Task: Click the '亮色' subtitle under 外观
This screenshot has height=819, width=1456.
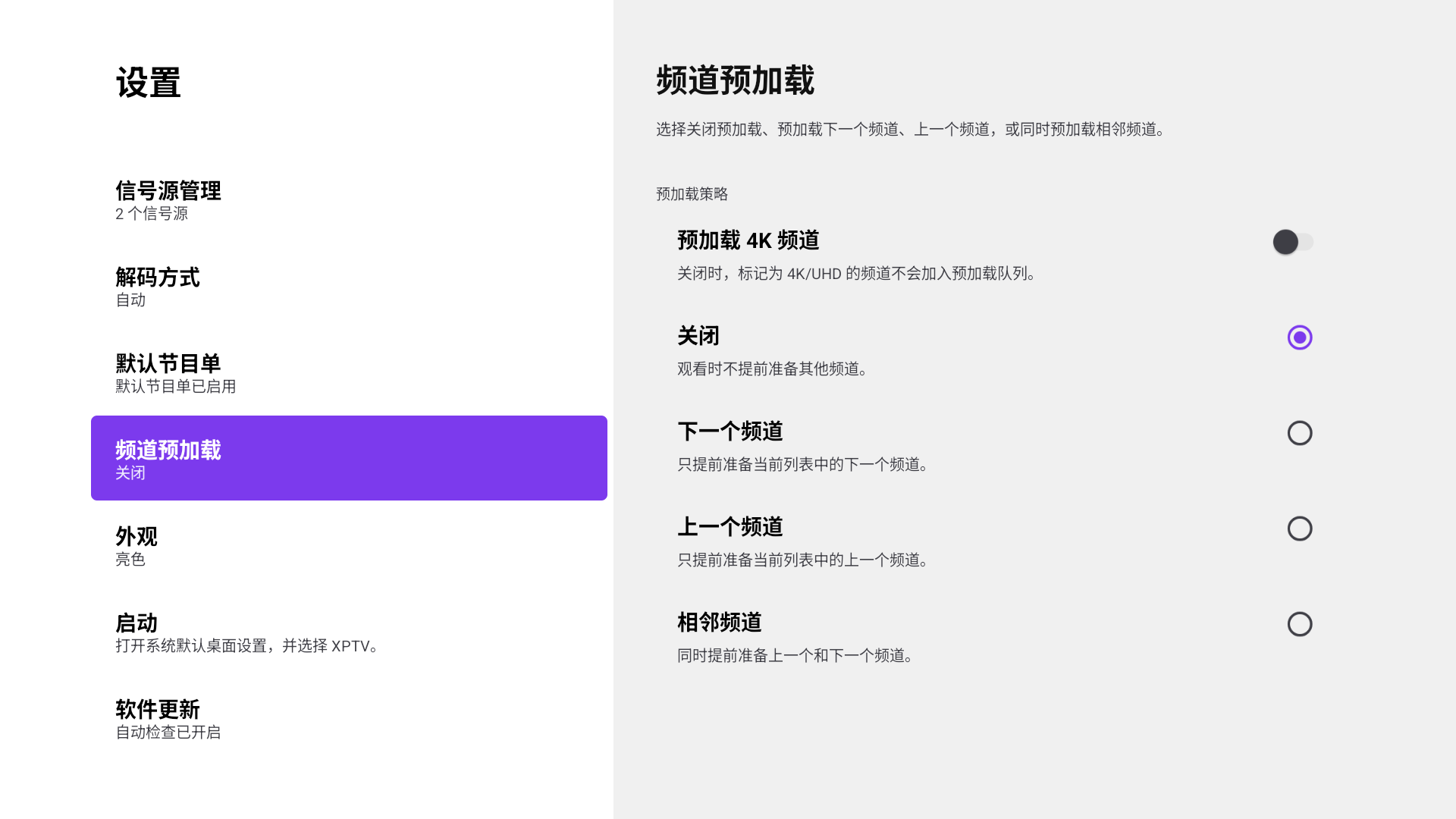Action: [130, 560]
